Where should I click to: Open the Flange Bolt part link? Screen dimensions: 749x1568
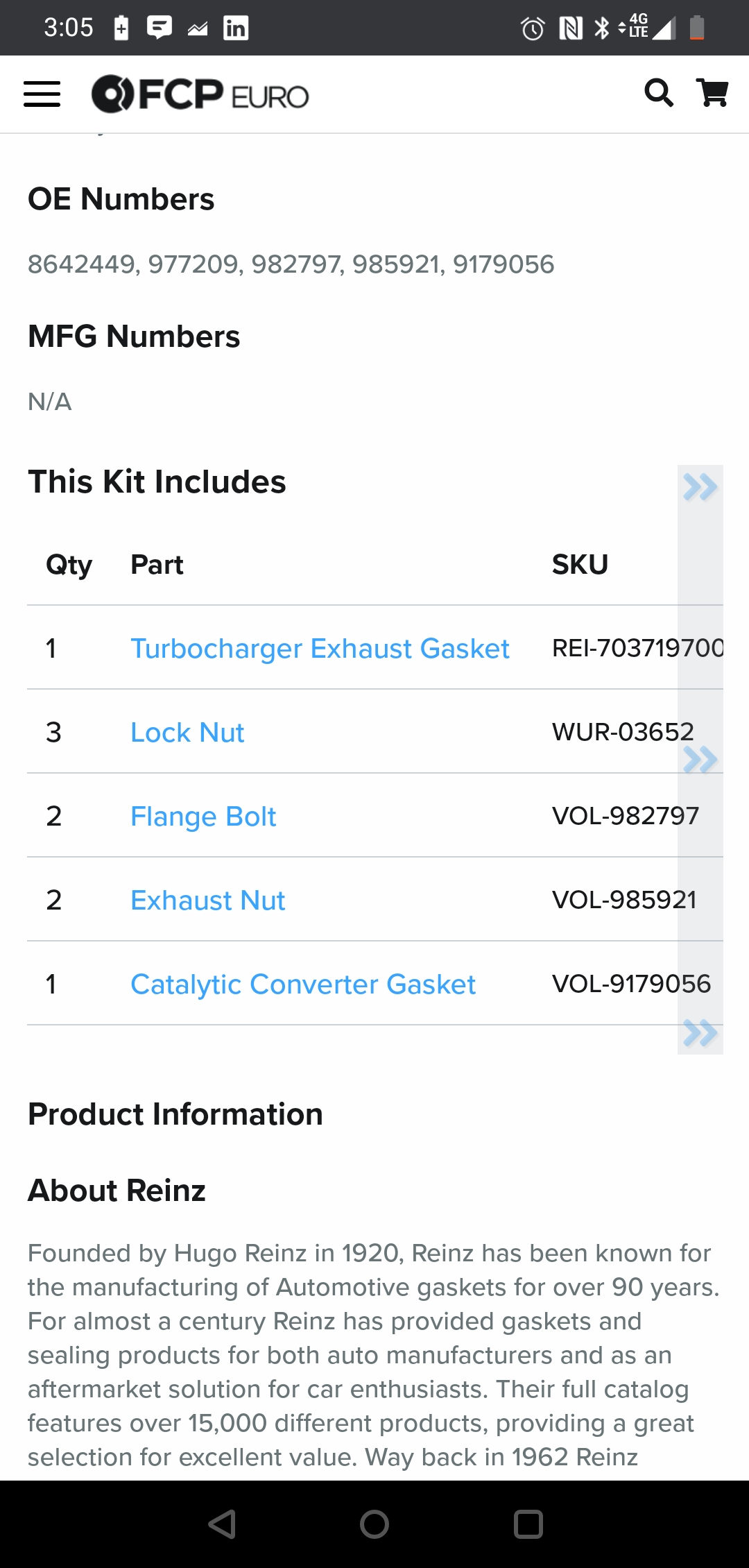tap(203, 817)
